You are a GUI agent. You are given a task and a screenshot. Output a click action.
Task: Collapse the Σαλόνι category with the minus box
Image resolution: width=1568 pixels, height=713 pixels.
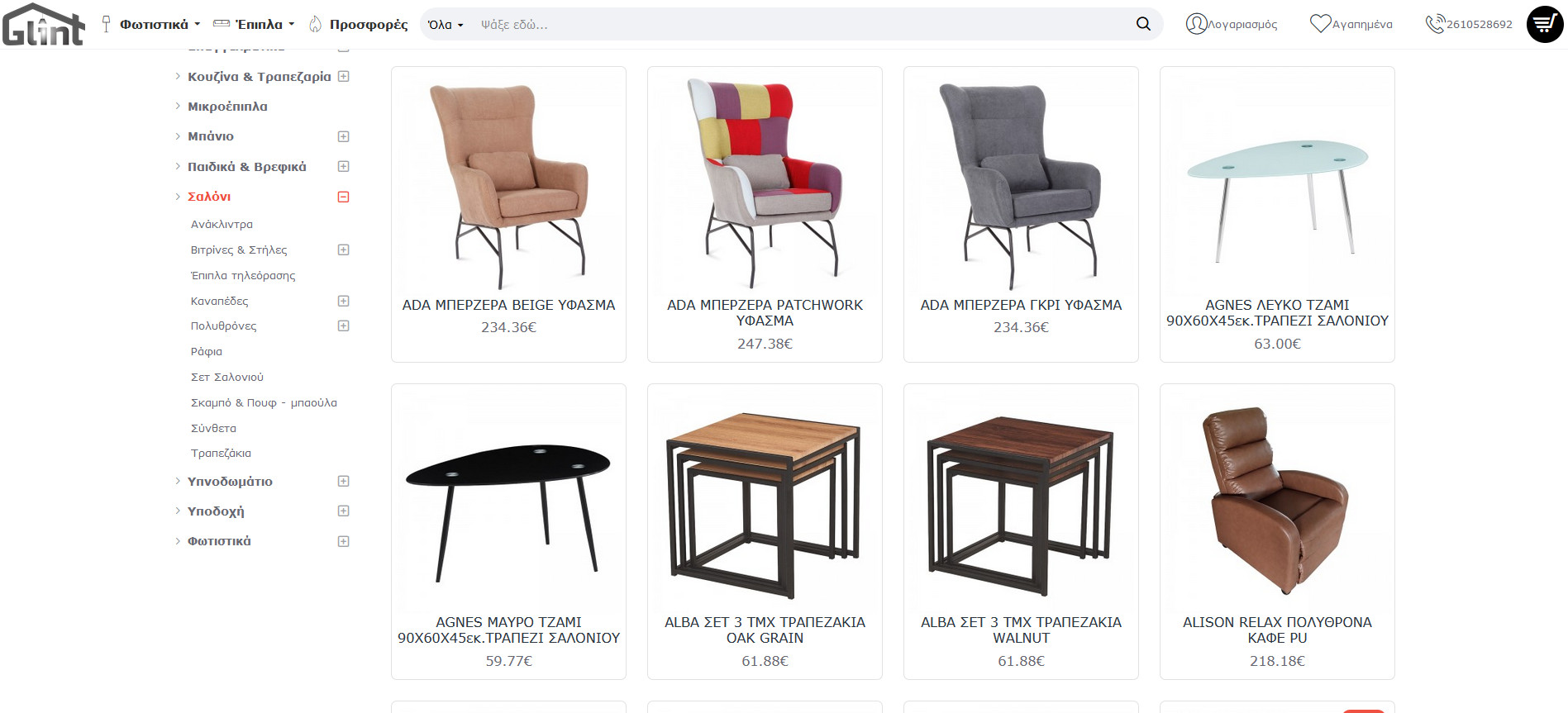pyautogui.click(x=344, y=197)
